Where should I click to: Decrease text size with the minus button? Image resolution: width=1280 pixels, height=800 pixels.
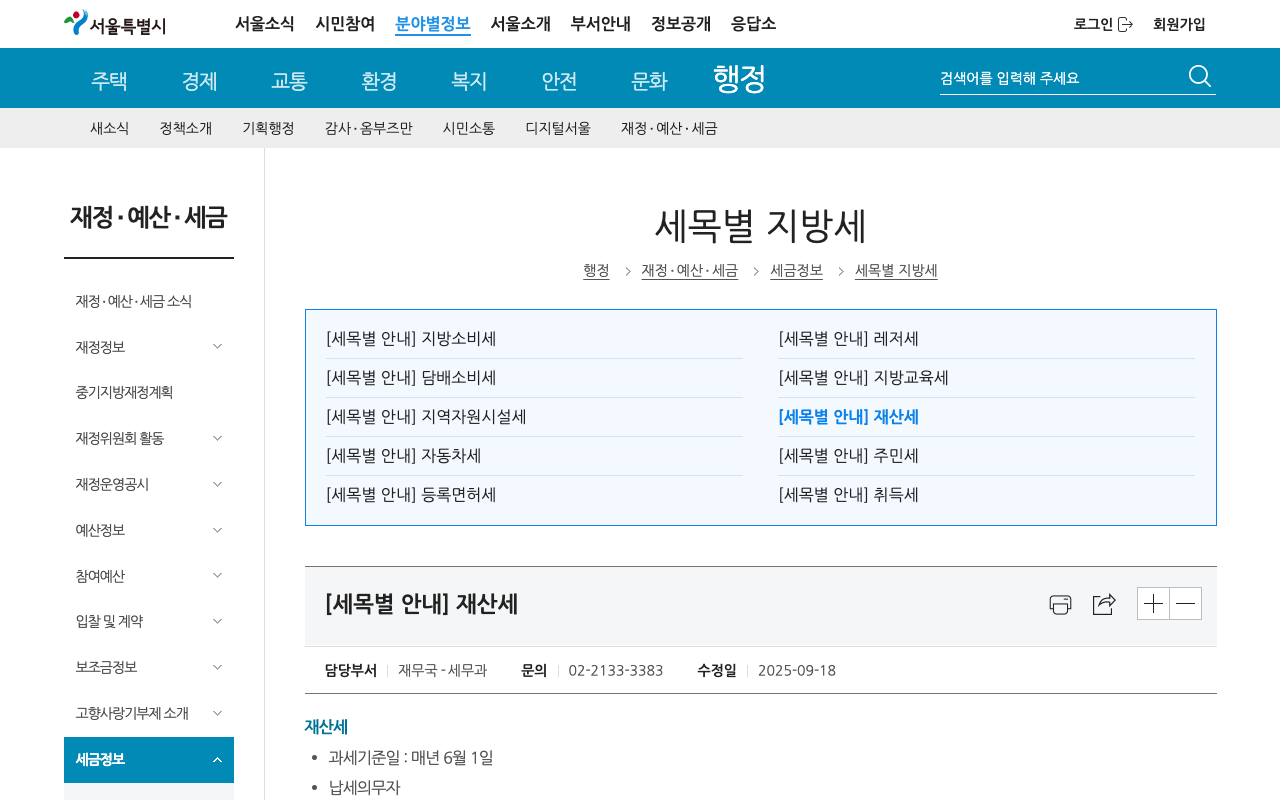1186,603
